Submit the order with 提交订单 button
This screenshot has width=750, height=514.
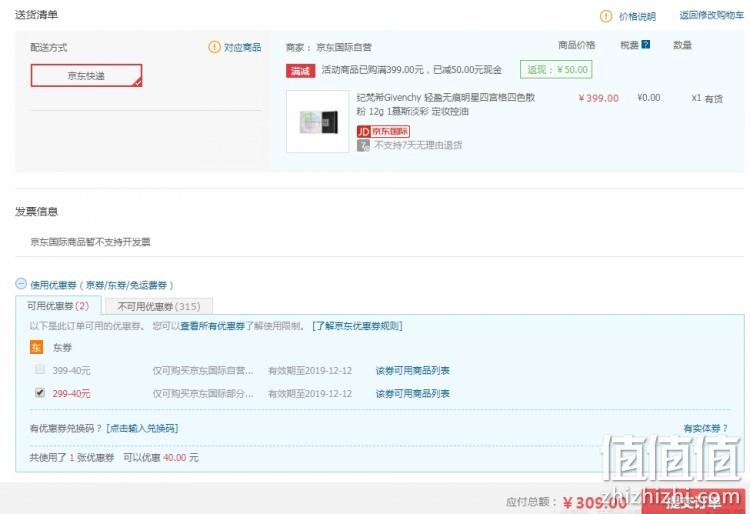coord(693,502)
